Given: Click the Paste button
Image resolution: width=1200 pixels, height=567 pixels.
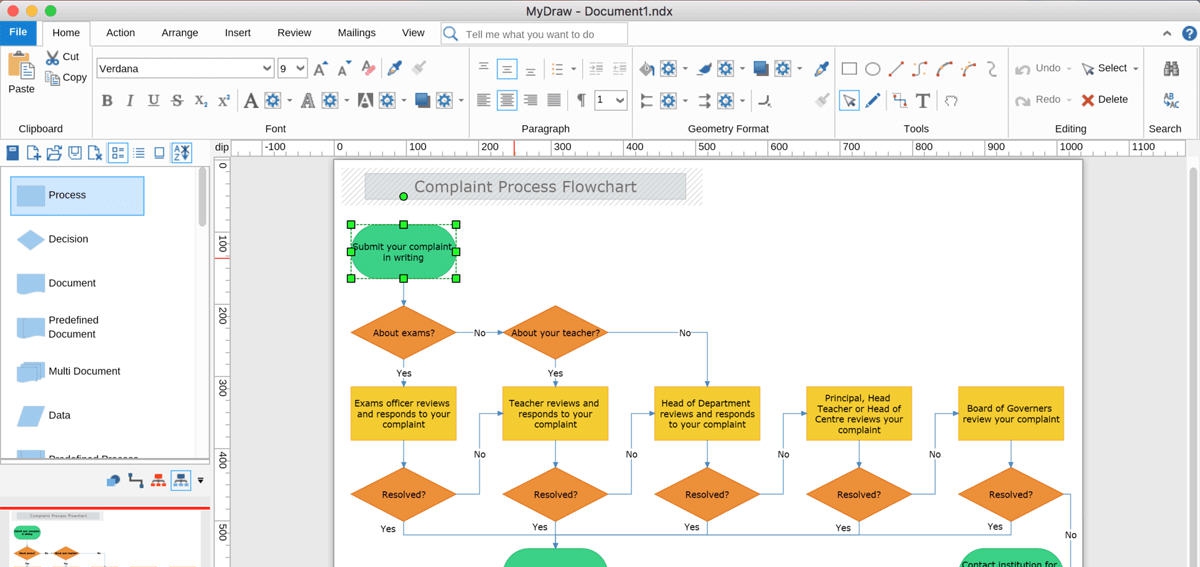Looking at the screenshot, I should click(21, 73).
